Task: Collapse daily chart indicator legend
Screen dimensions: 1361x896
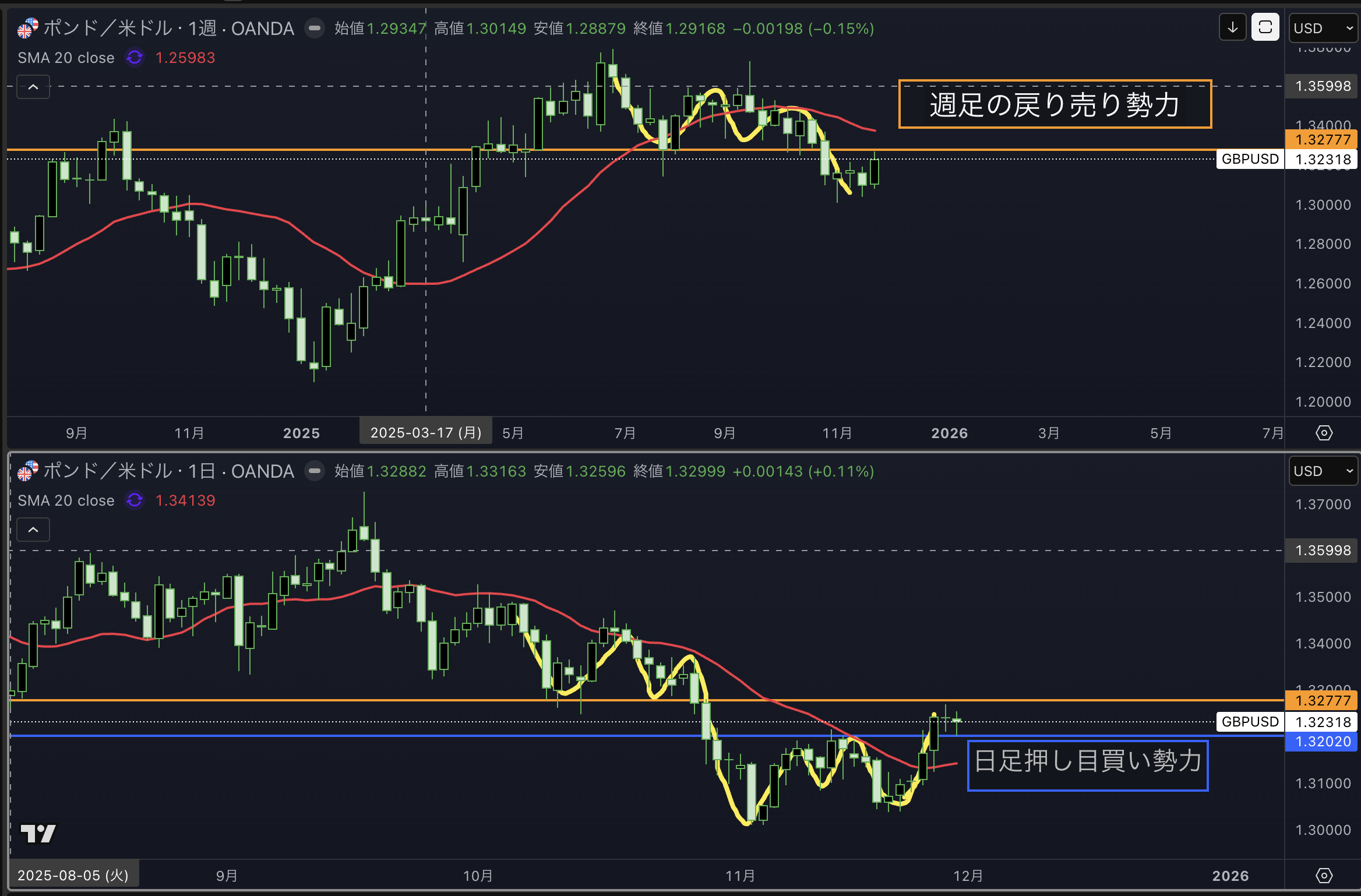Action: pyautogui.click(x=33, y=530)
